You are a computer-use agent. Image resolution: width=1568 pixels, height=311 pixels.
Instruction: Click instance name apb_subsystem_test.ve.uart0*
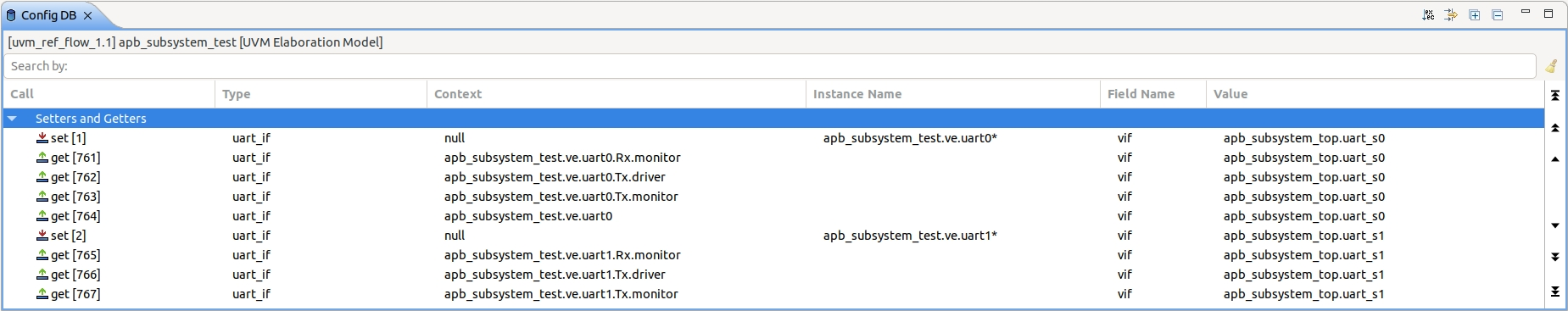(x=910, y=138)
